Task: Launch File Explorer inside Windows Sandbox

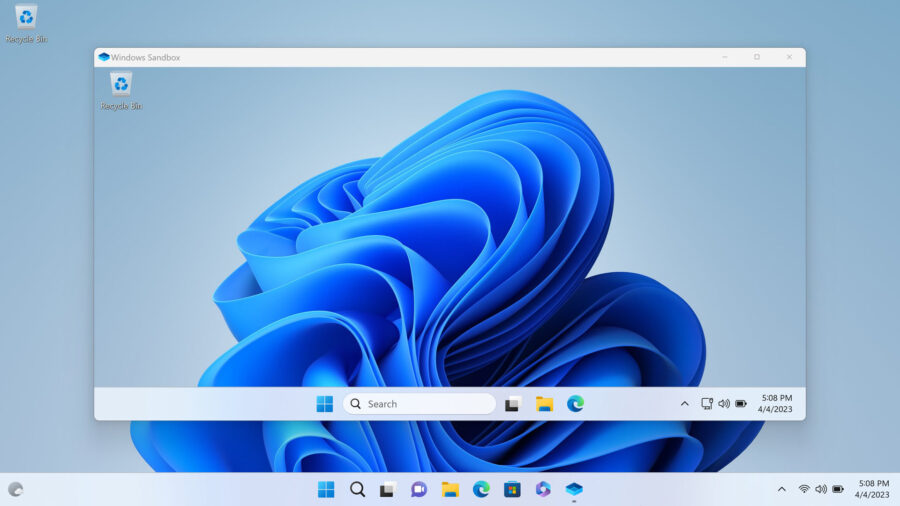Action: coord(544,404)
